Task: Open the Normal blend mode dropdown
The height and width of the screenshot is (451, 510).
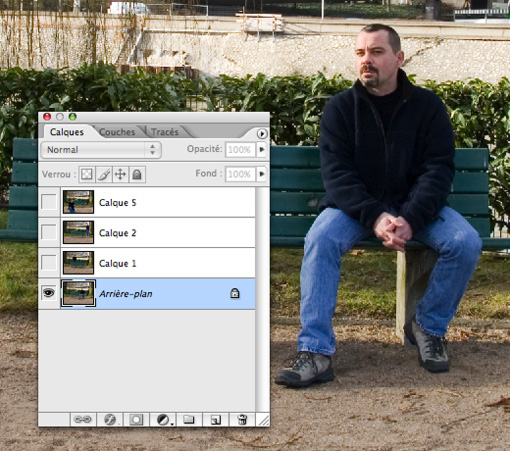Action: (101, 150)
